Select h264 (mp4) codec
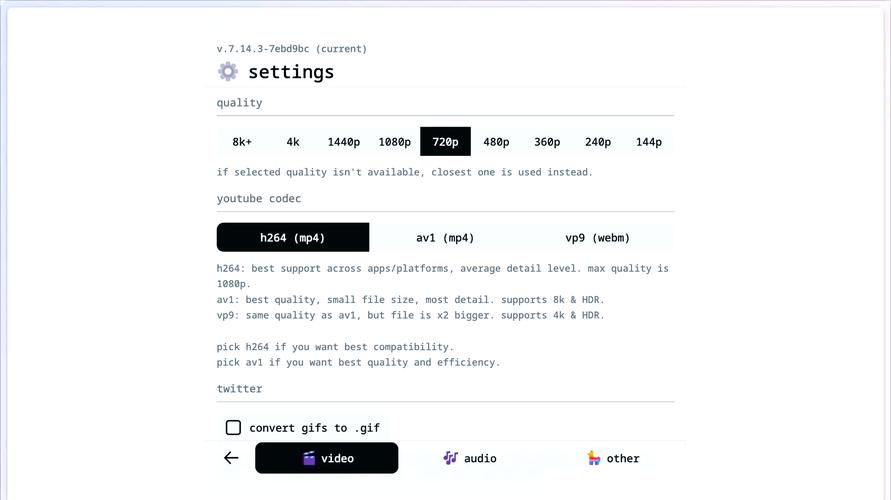This screenshot has height=500, width=891. [x=293, y=238]
